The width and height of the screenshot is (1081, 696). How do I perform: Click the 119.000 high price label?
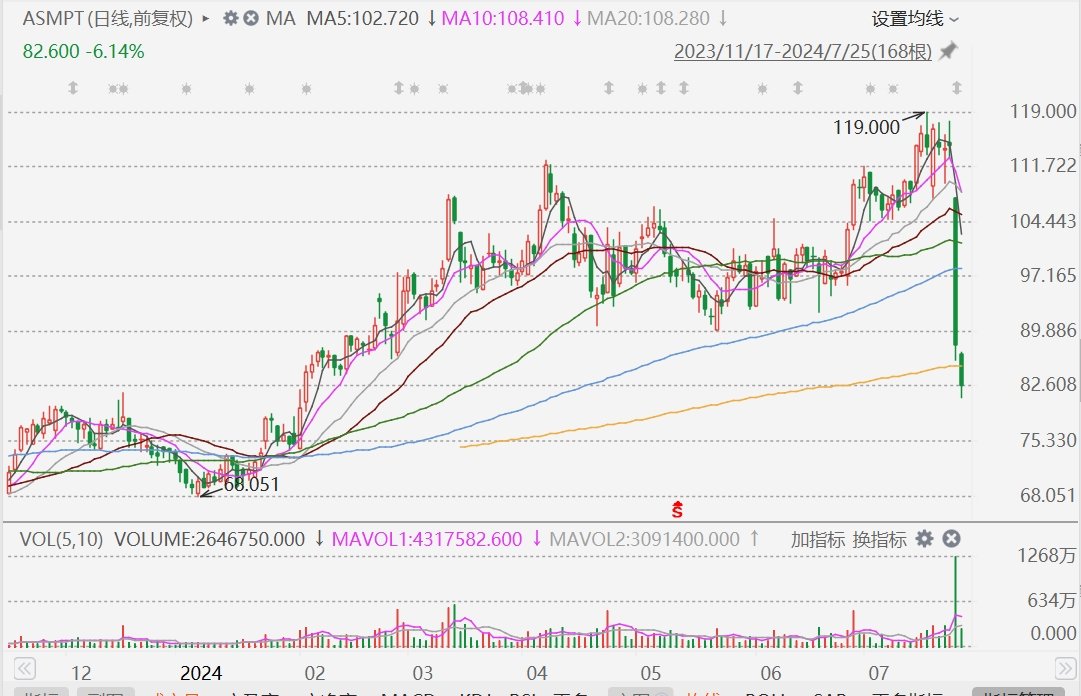click(x=866, y=127)
